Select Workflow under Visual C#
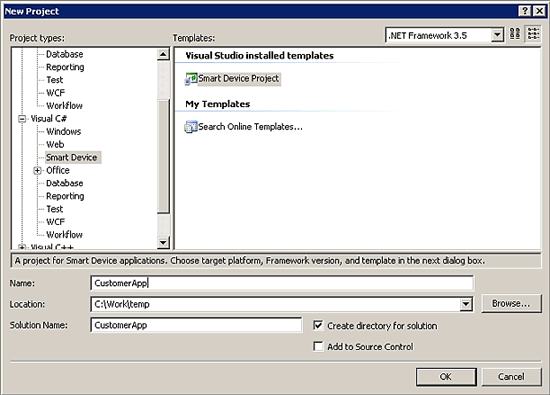Image resolution: width=550 pixels, height=395 pixels. click(x=64, y=235)
